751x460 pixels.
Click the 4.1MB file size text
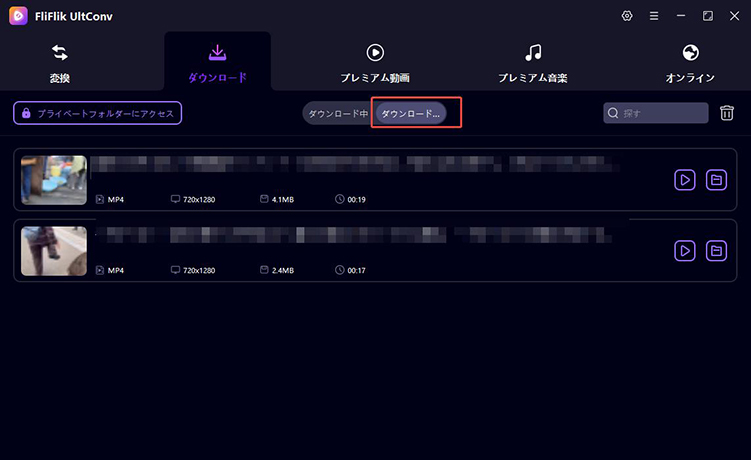[283, 199]
